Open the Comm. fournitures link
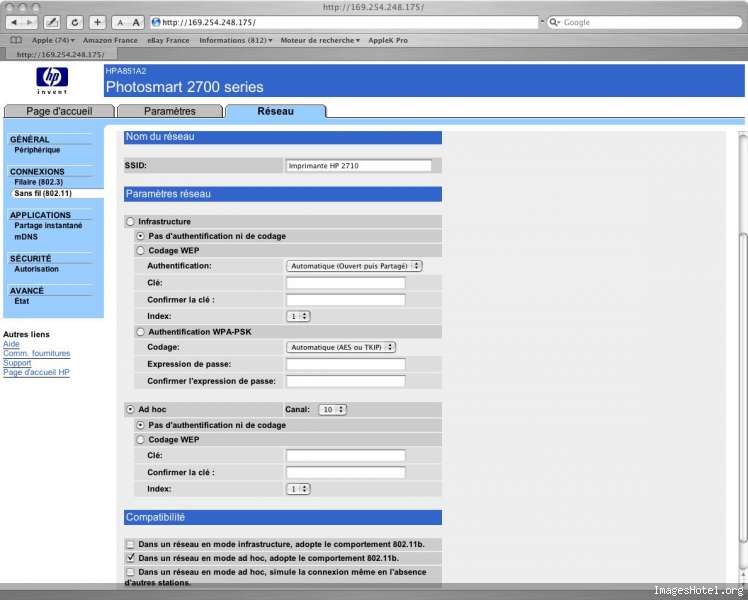The height and width of the screenshot is (600, 748). 36,353
